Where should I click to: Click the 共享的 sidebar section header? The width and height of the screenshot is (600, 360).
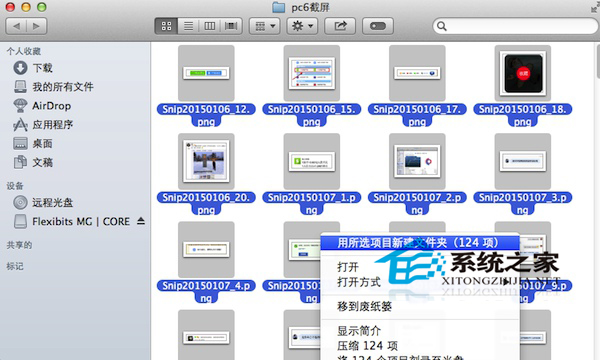19,245
